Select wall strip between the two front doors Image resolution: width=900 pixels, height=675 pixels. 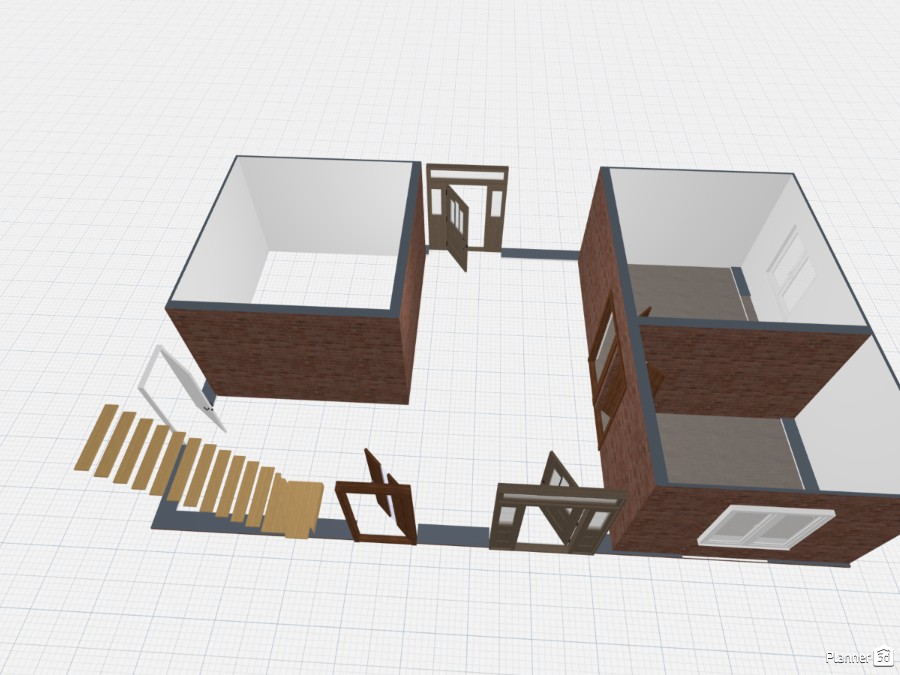click(453, 534)
